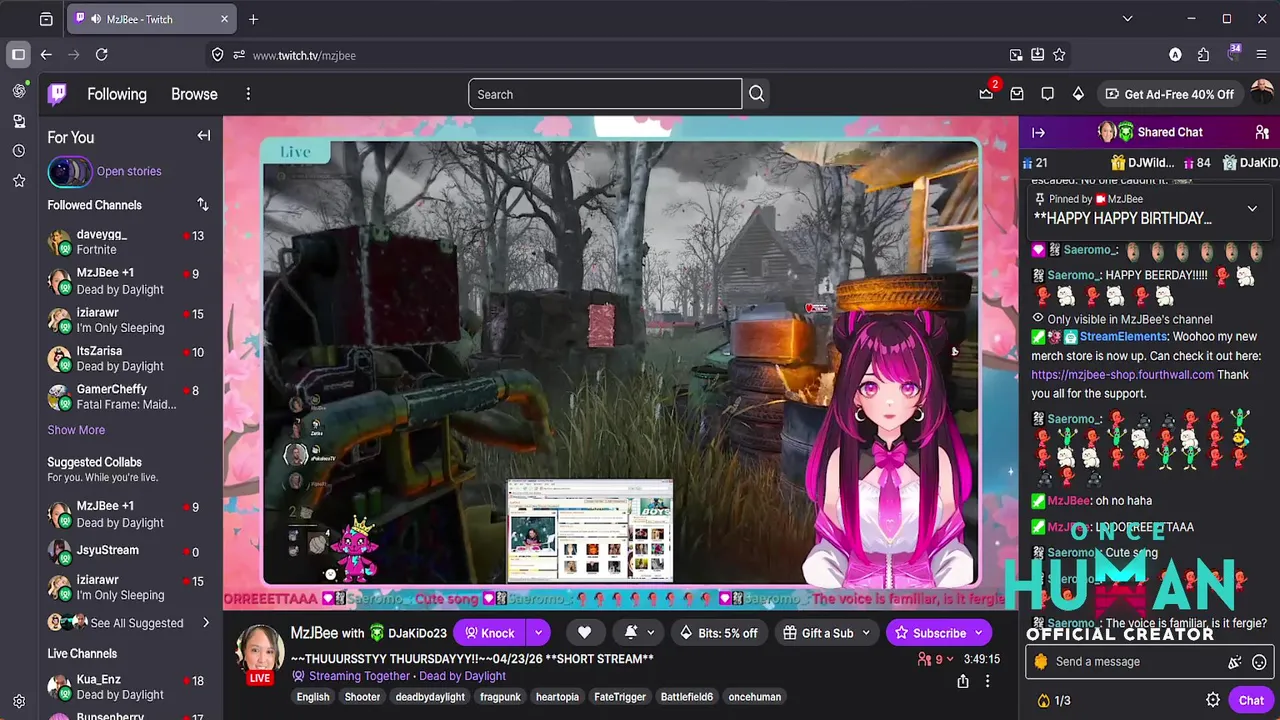
Task: Click the browser address bar URL
Action: coord(304,55)
